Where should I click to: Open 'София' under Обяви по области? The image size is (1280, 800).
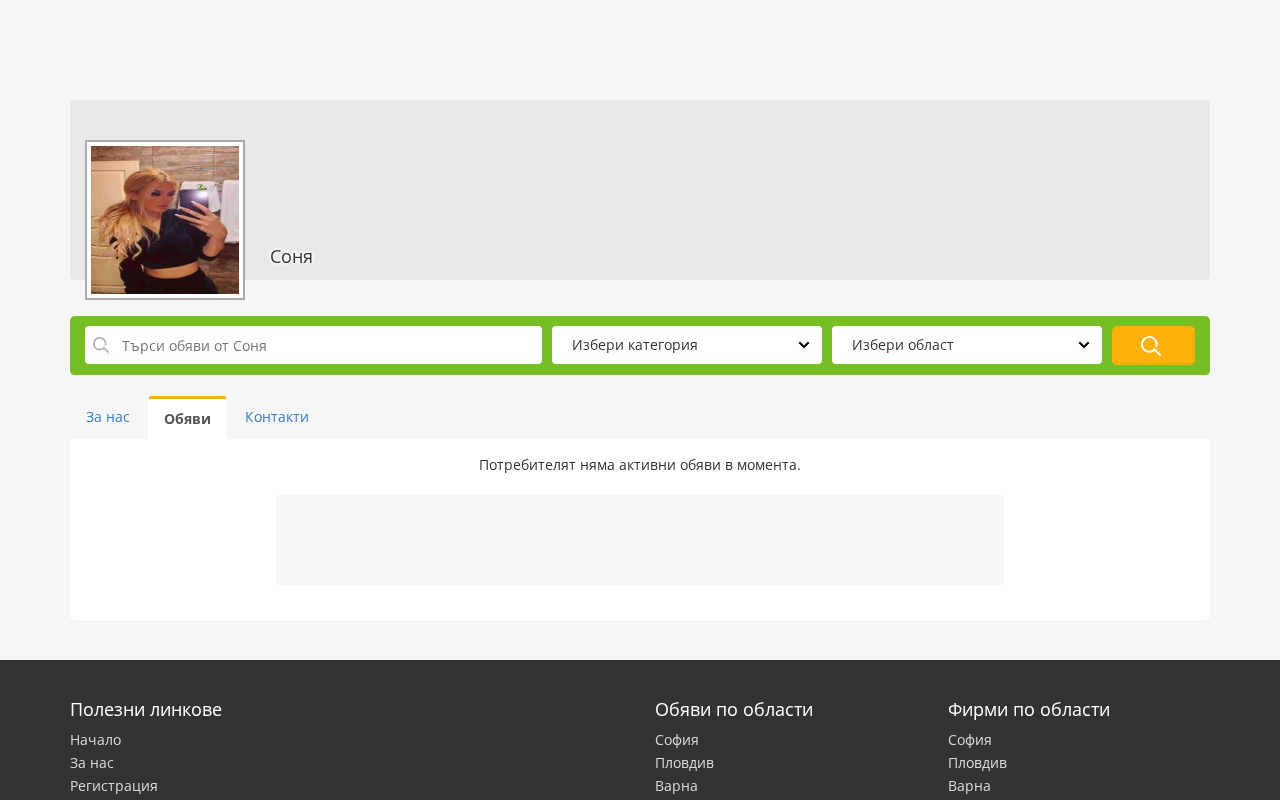click(677, 740)
